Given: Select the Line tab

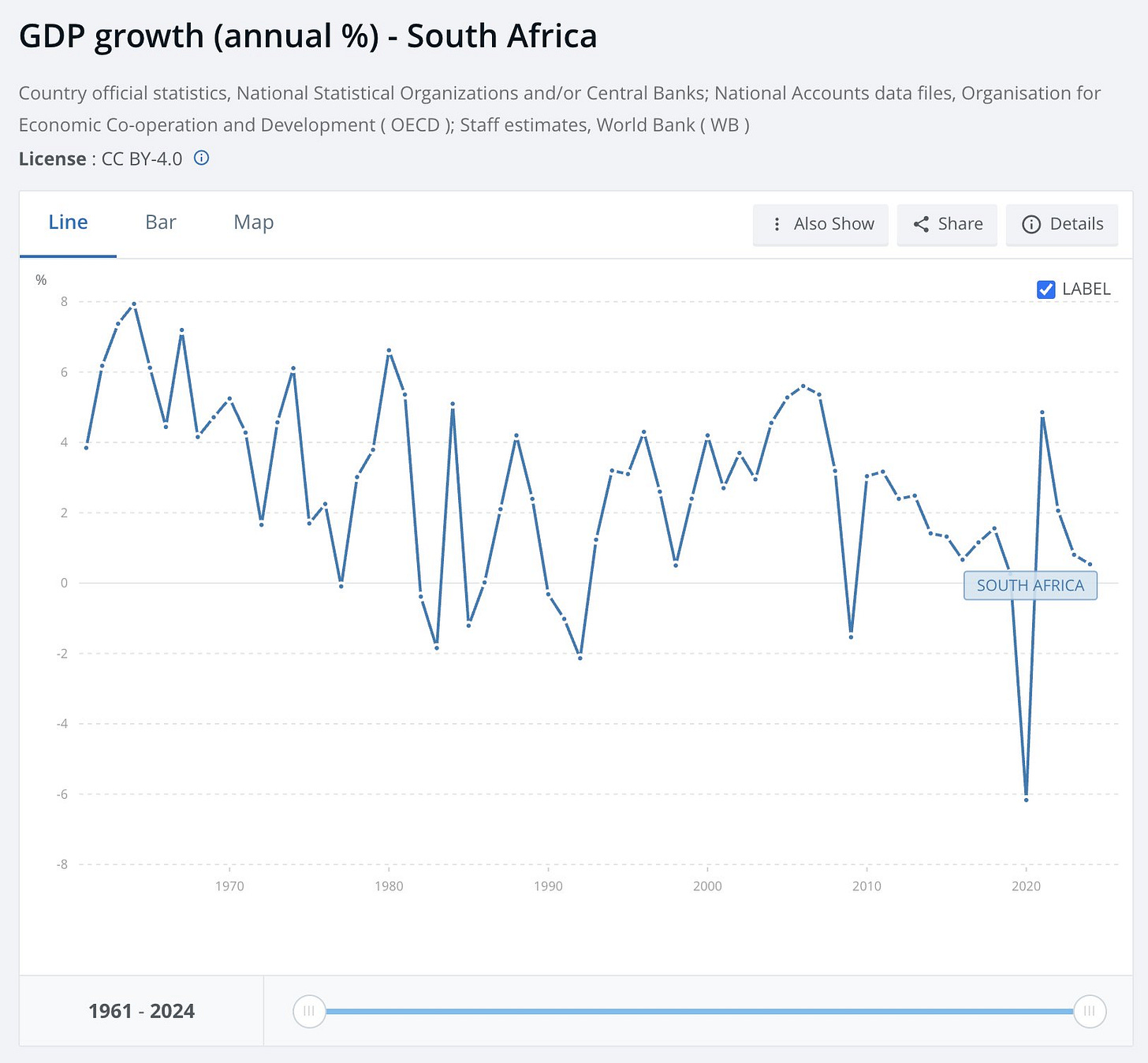Looking at the screenshot, I should pyautogui.click(x=68, y=222).
